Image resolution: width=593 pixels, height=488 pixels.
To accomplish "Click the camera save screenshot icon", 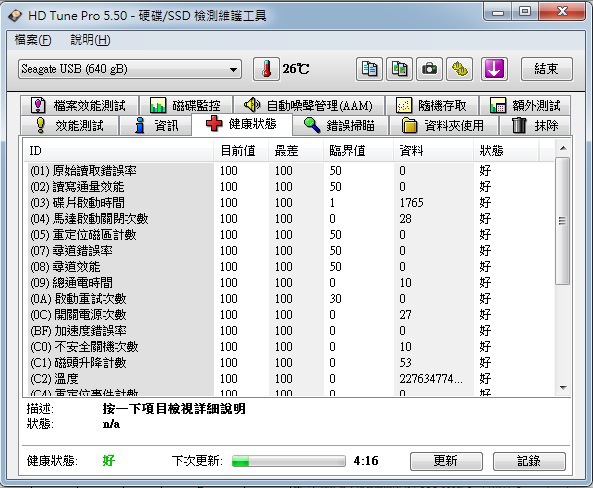I will click(429, 69).
